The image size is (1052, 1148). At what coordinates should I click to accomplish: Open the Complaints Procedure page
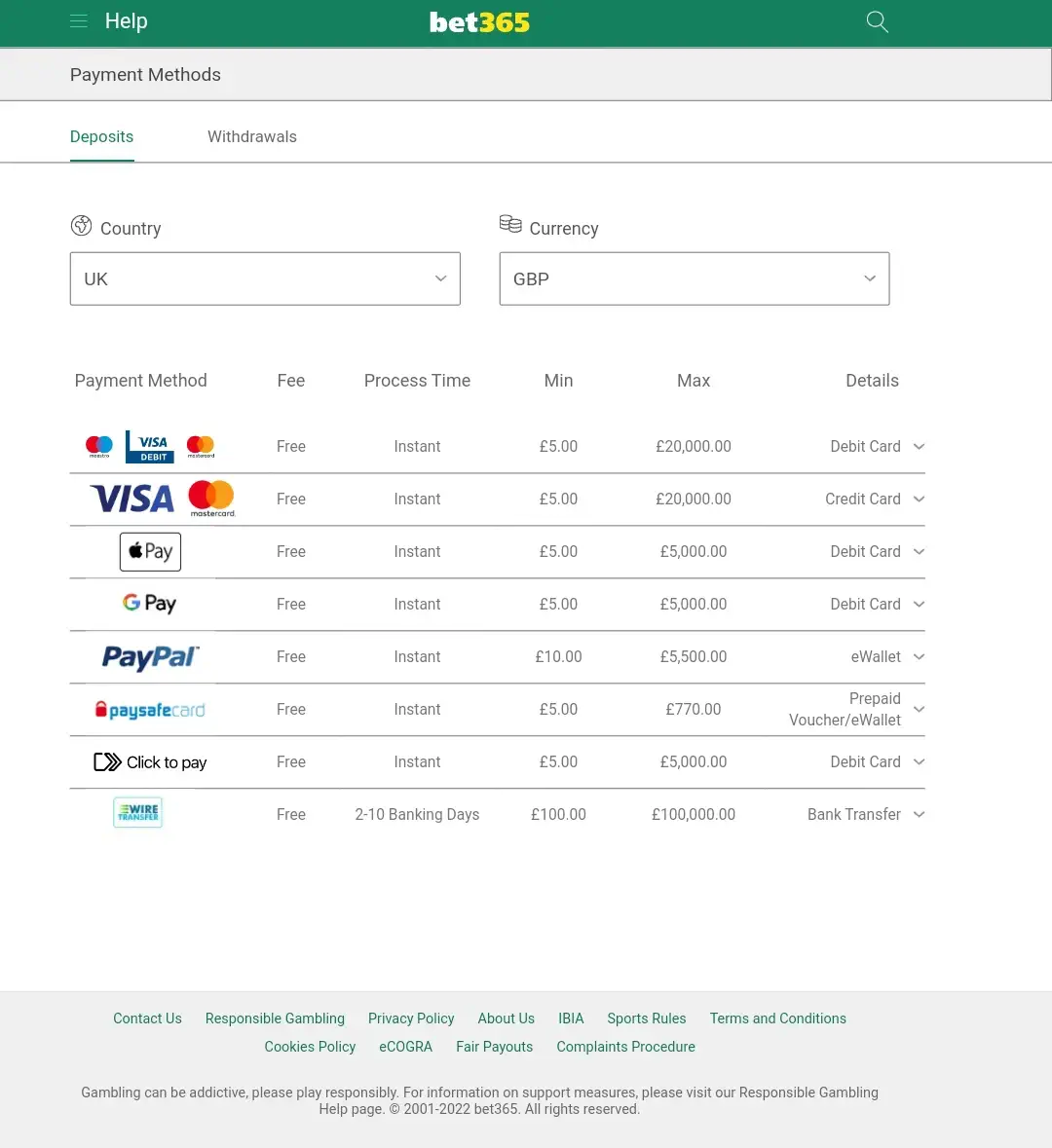pyautogui.click(x=625, y=1047)
